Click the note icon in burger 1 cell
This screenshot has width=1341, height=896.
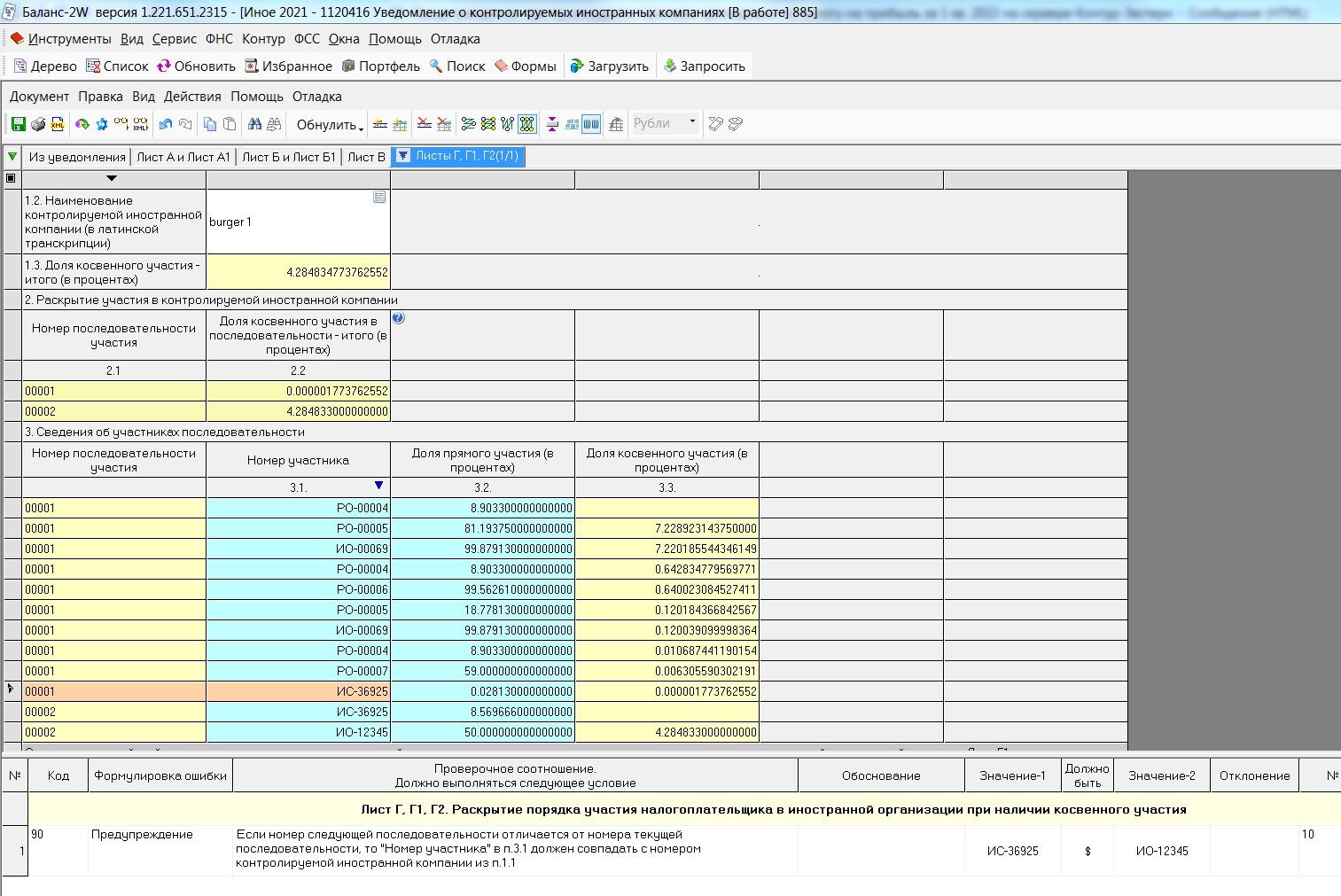[x=379, y=198]
